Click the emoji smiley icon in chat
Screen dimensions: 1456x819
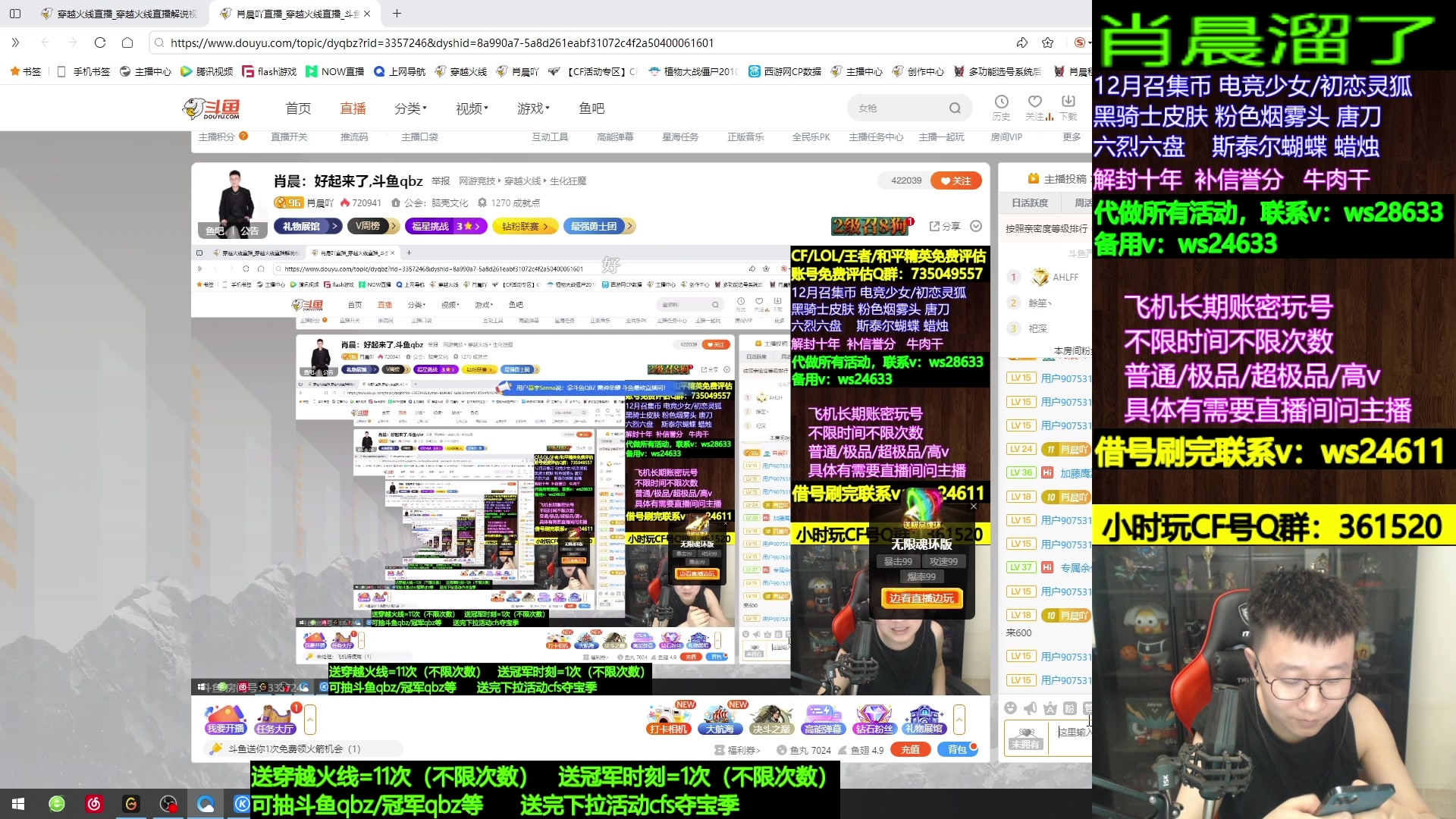(x=1010, y=708)
